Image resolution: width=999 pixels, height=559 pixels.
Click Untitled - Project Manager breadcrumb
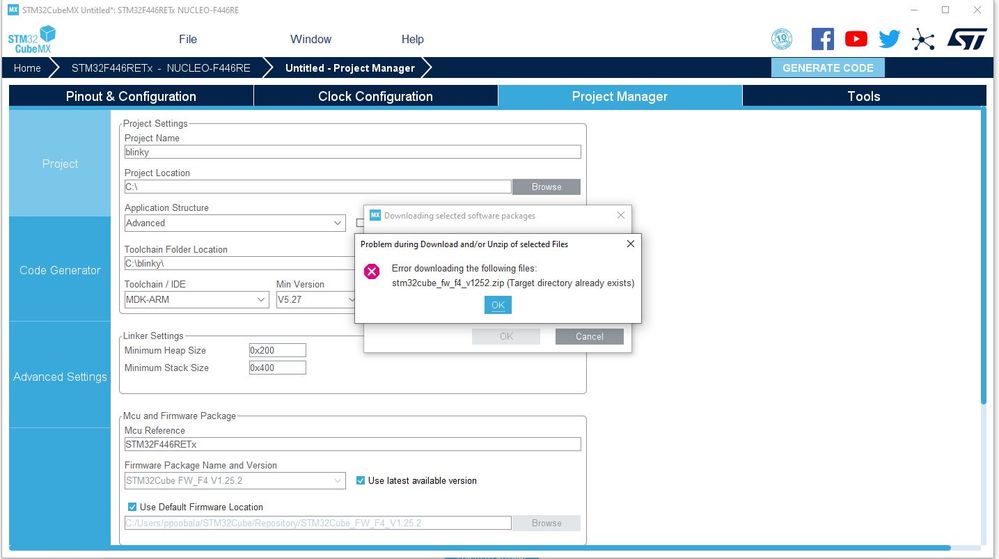(x=350, y=68)
